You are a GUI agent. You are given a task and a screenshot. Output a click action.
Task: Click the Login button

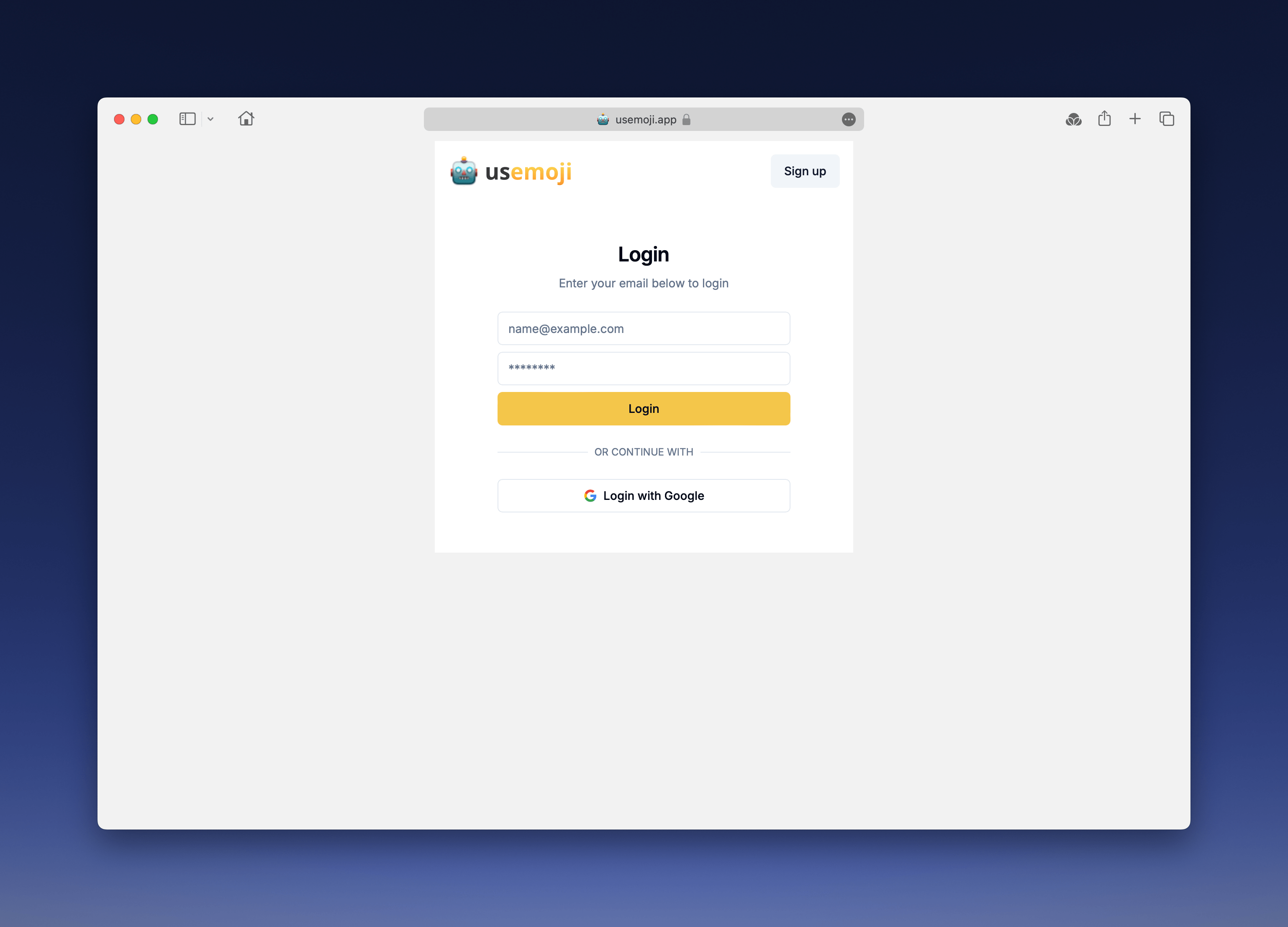tap(644, 408)
